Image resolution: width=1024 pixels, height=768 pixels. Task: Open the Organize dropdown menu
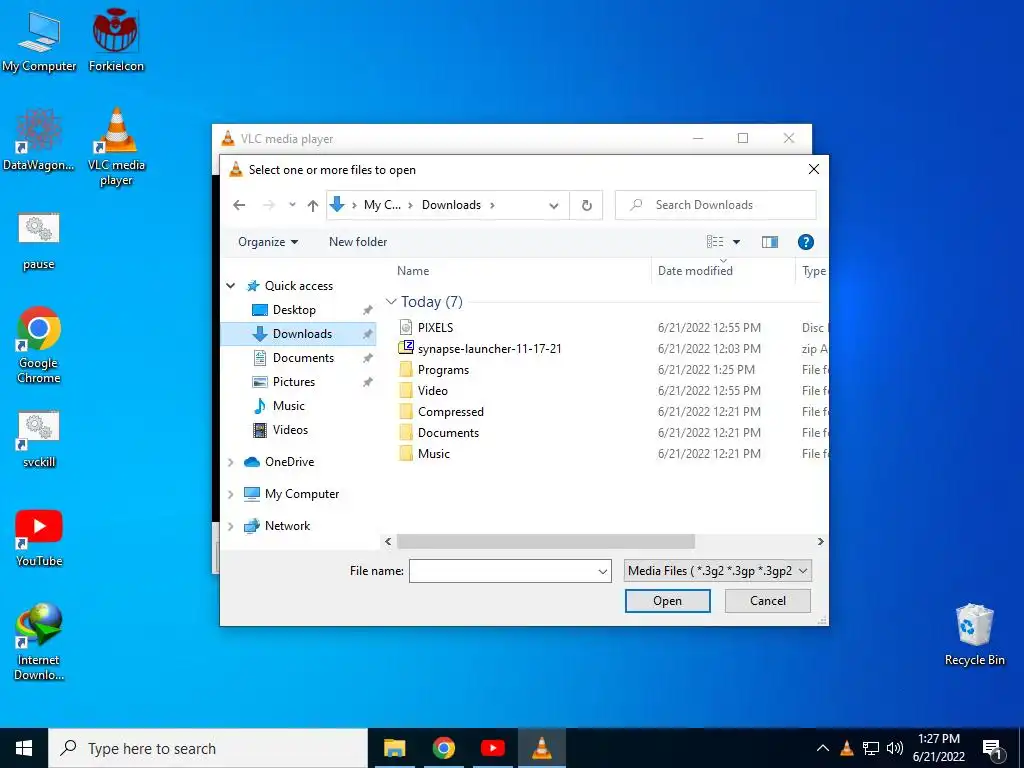pos(268,242)
